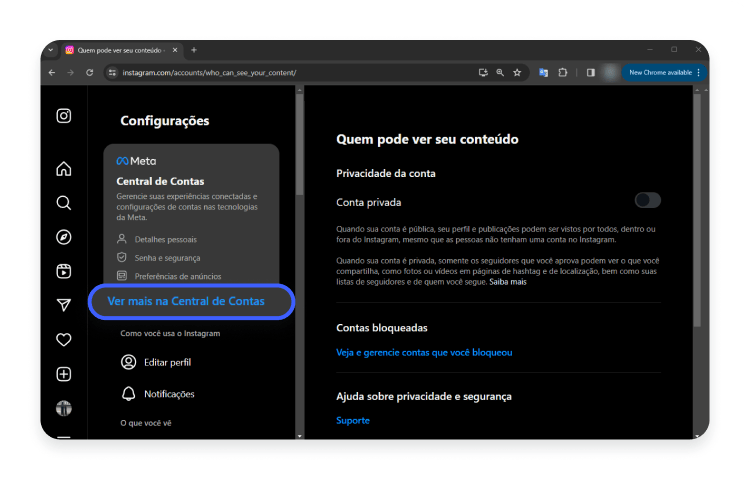The image size is (750, 479).
Task: Click the settings list scroll down arrow
Action: click(299, 436)
